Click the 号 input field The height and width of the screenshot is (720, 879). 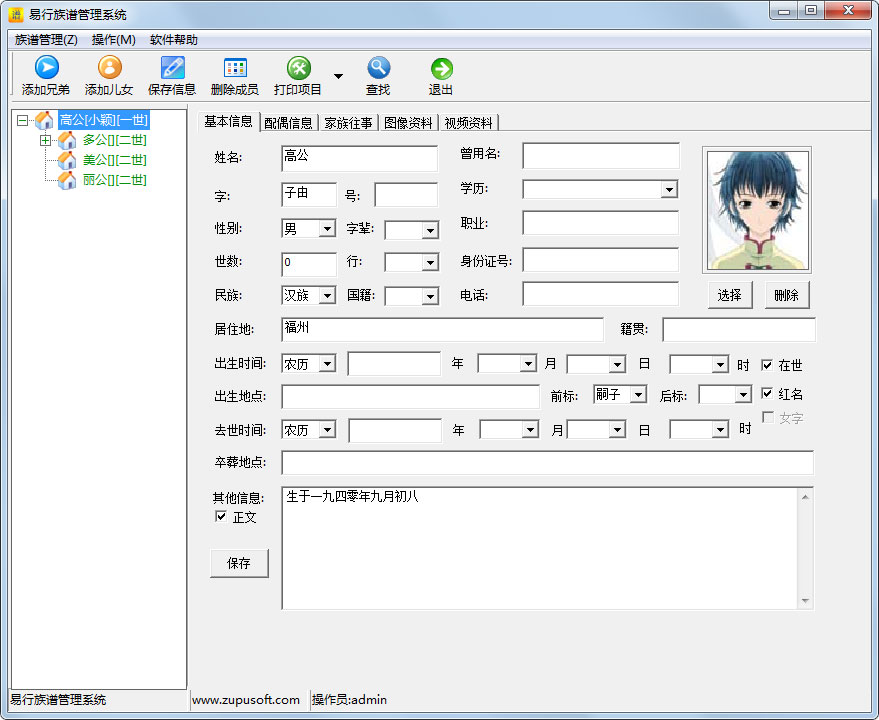pyautogui.click(x=406, y=194)
